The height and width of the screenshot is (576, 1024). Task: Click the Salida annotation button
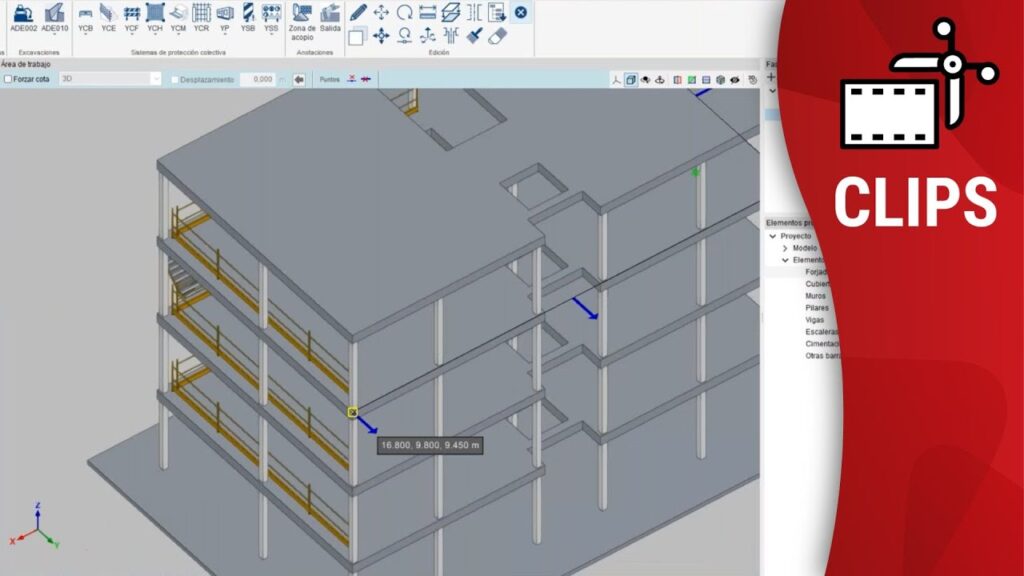330,16
